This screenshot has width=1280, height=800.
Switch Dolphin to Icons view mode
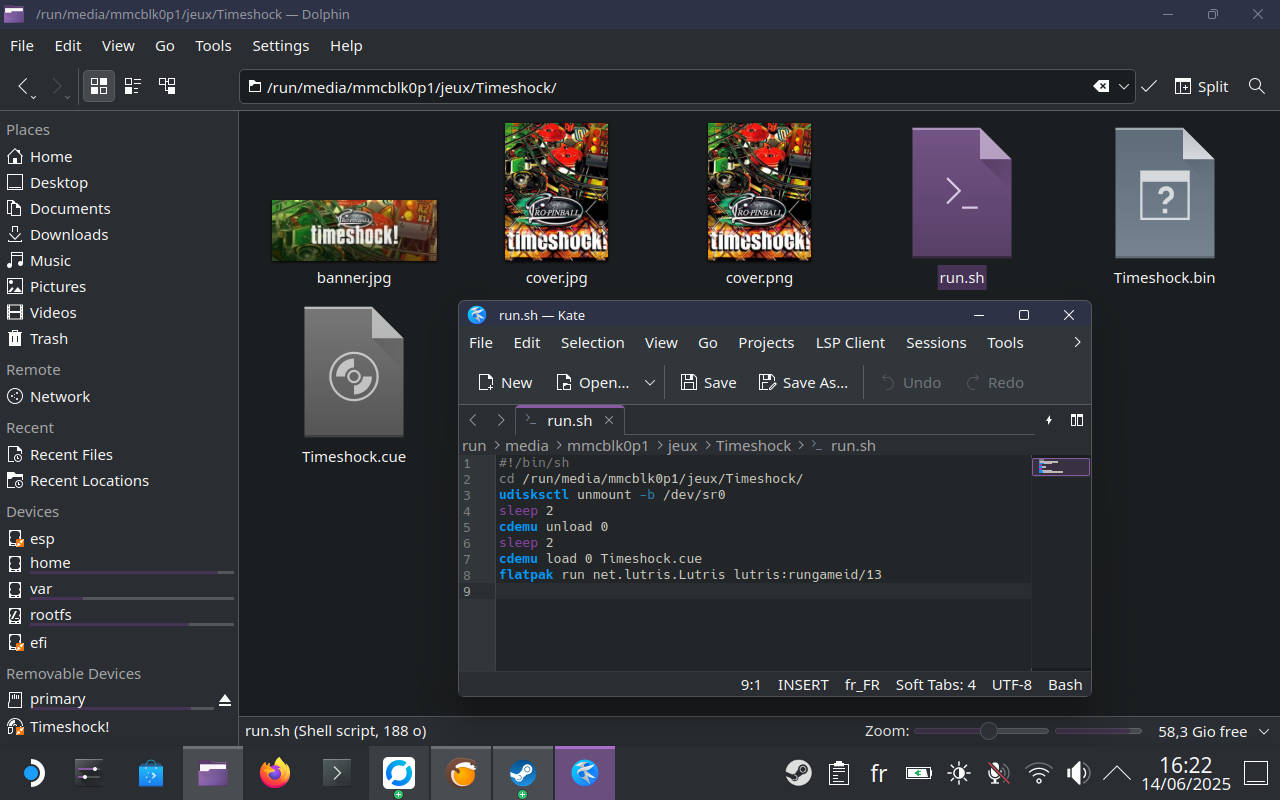click(x=98, y=86)
